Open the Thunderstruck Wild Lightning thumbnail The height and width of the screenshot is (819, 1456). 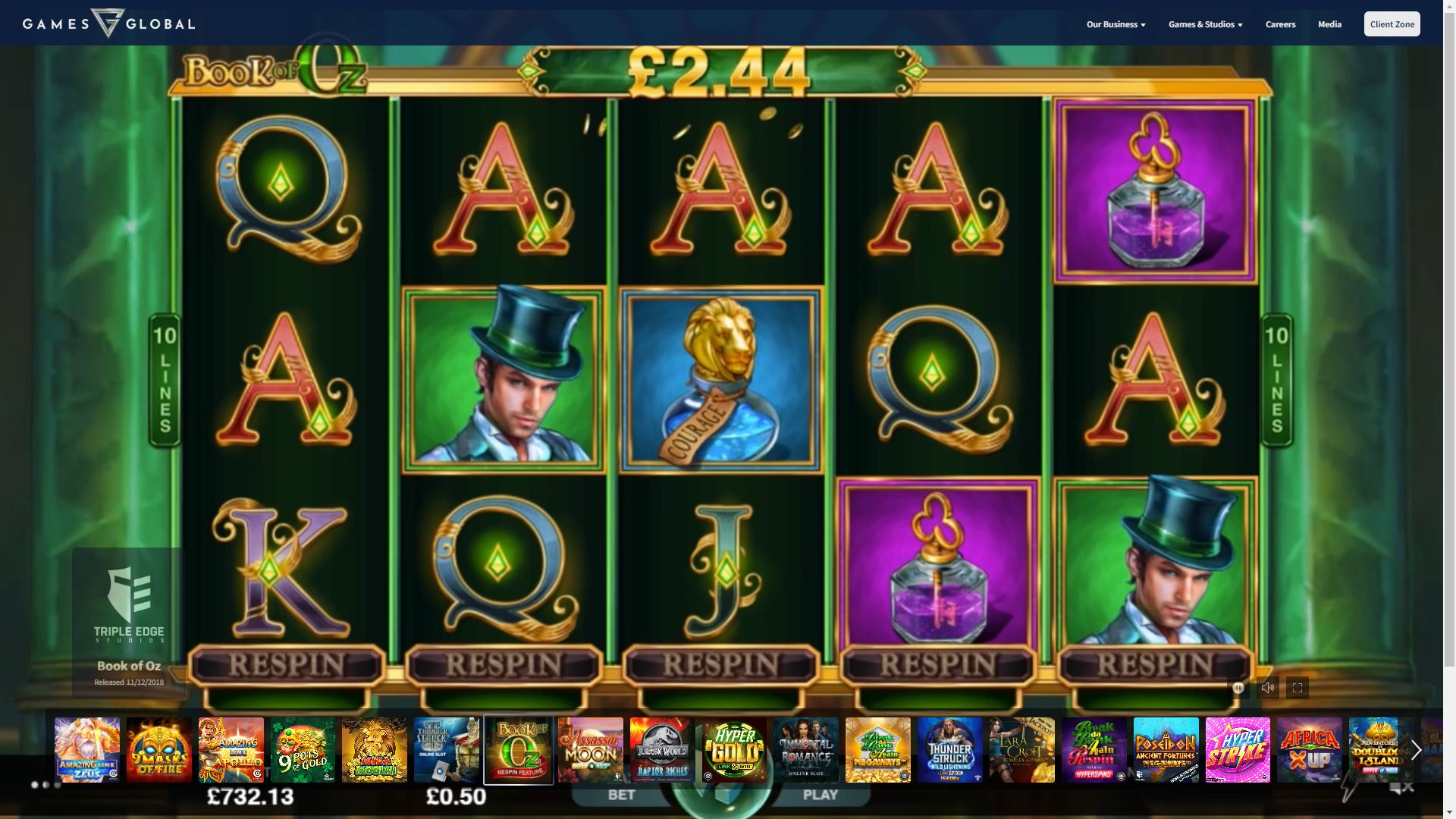[949, 750]
